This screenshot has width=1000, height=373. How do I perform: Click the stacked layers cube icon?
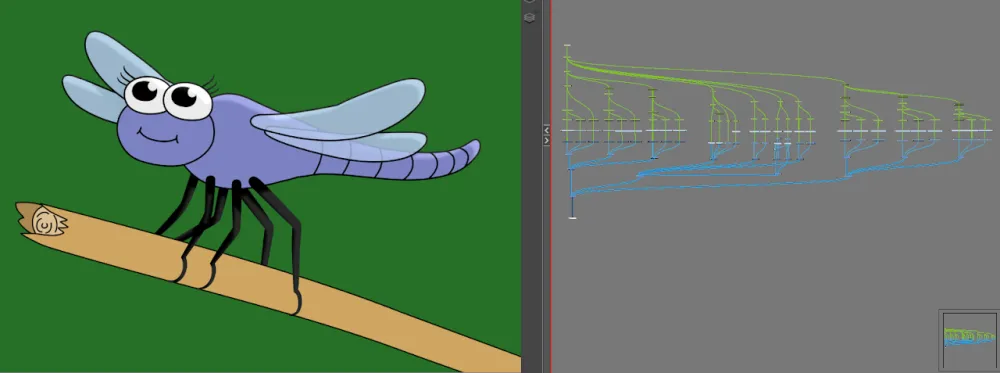pyautogui.click(x=529, y=18)
